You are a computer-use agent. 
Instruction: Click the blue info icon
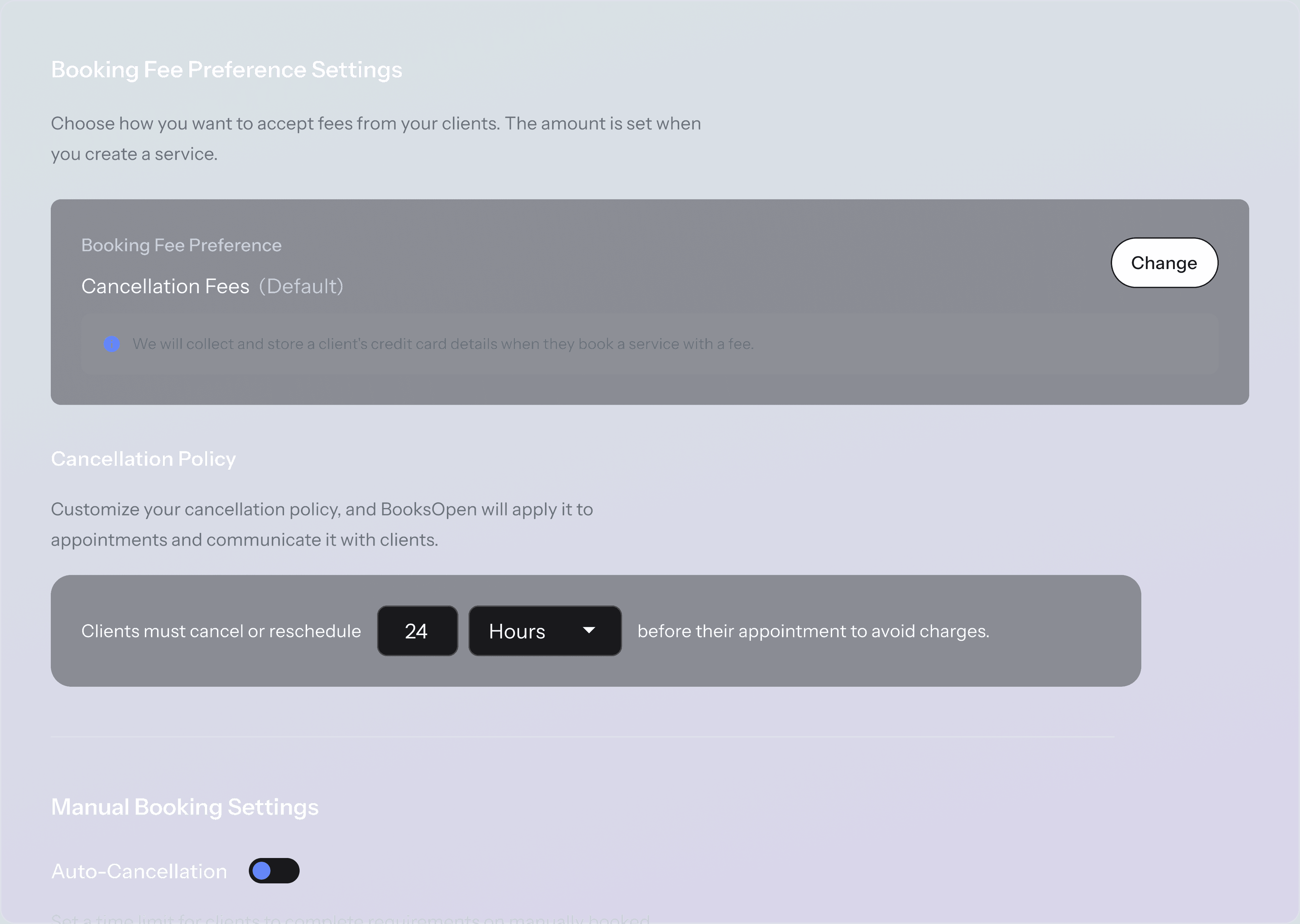111,344
